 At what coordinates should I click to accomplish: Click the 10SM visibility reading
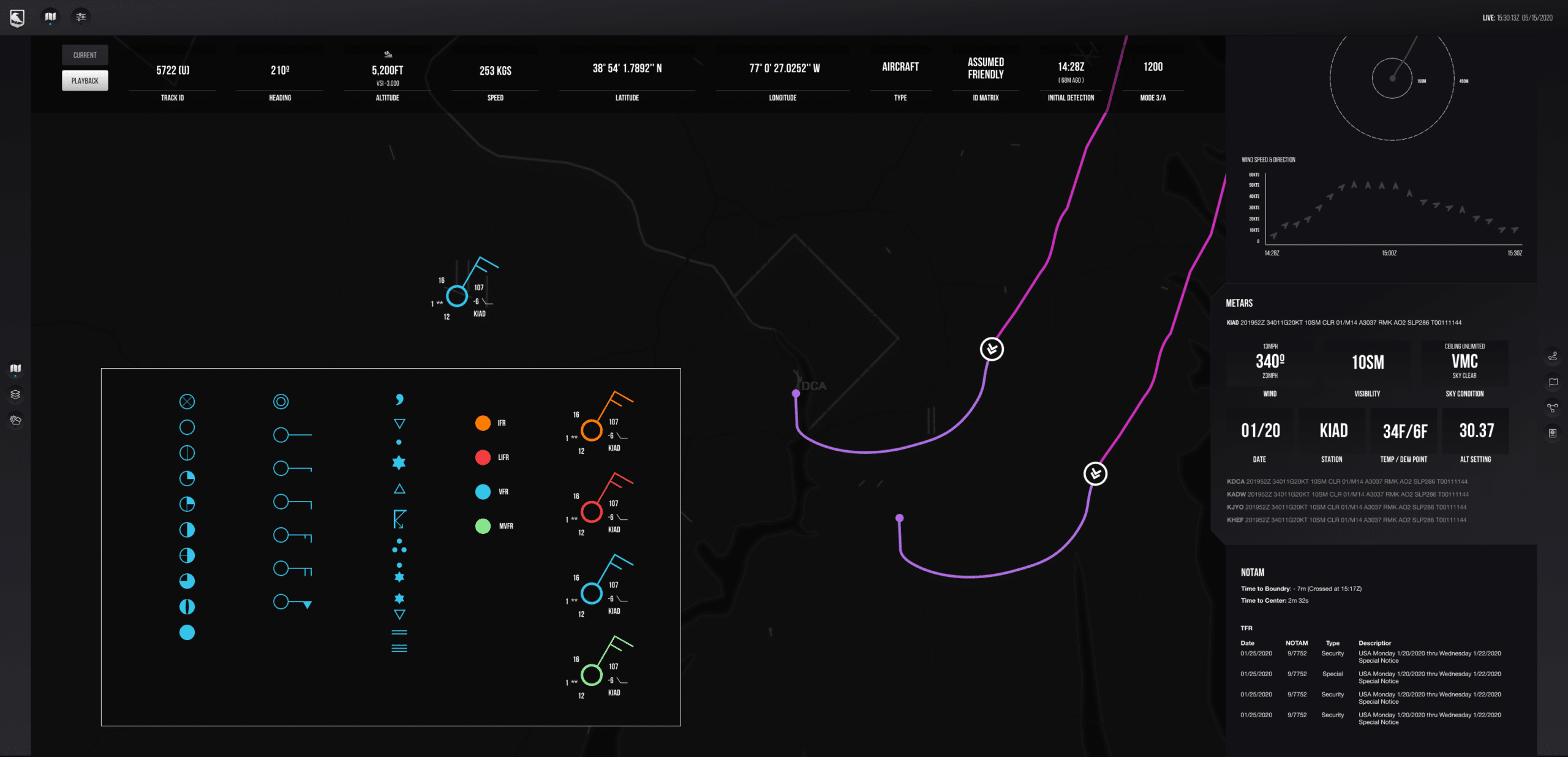(1368, 363)
